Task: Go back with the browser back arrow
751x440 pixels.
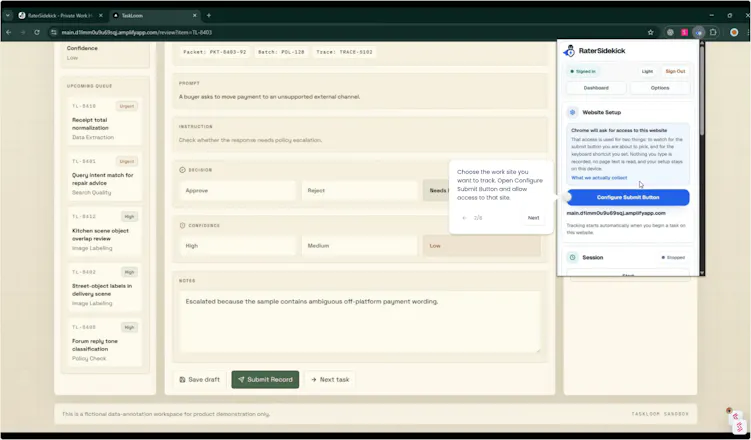Action: (x=9, y=33)
